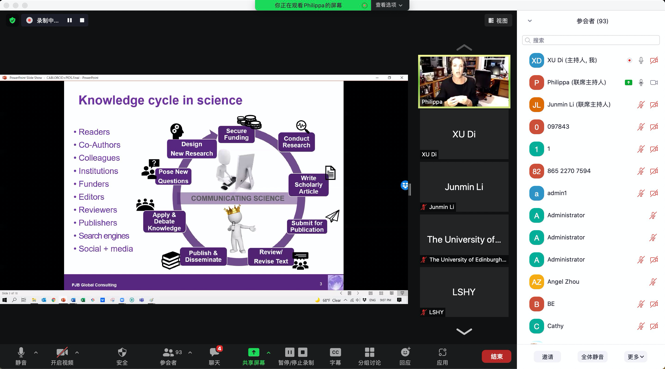
Task: Open the closed captions CC icon
Action: coord(335,352)
